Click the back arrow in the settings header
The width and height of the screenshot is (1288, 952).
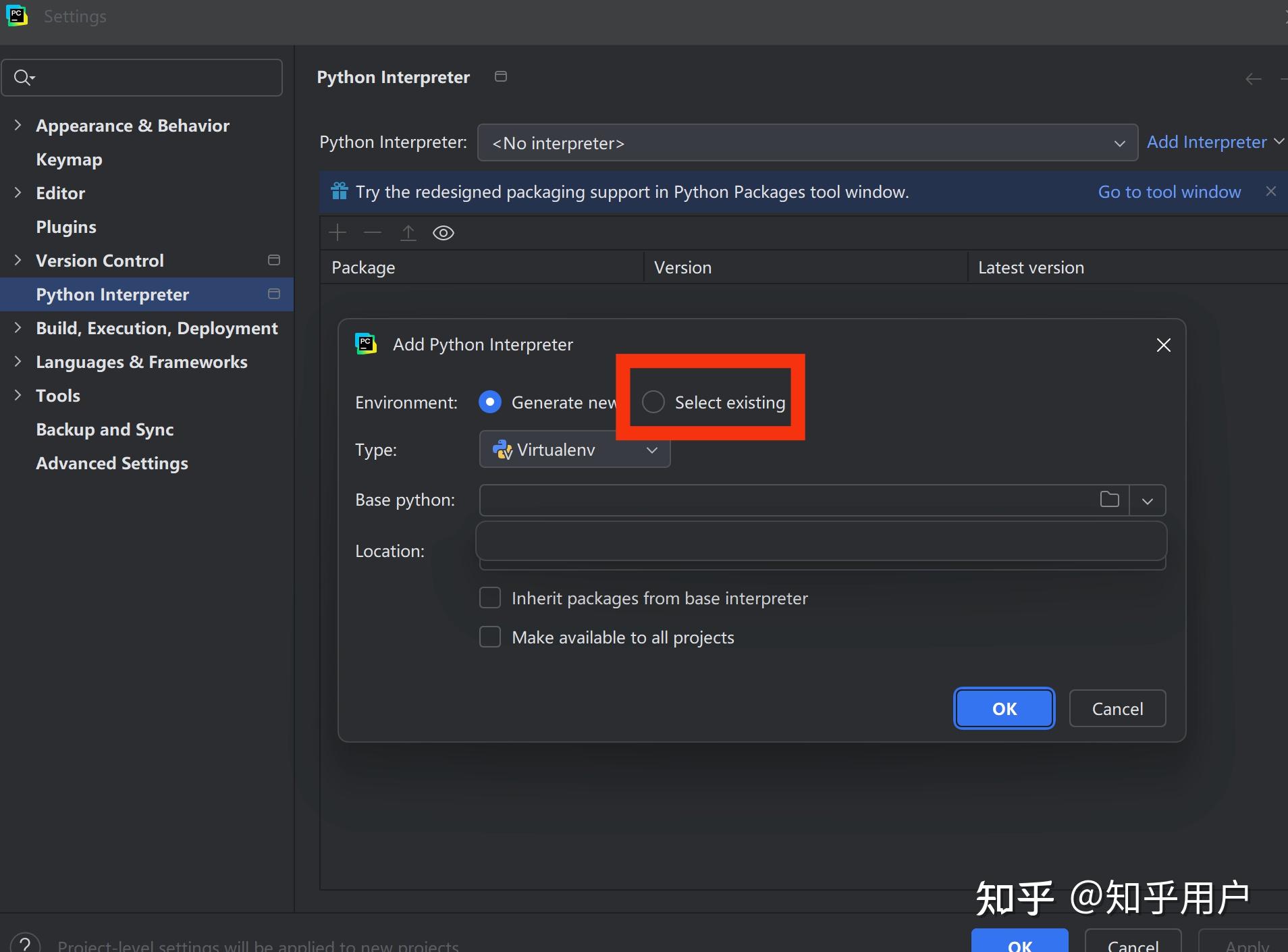pos(1254,79)
